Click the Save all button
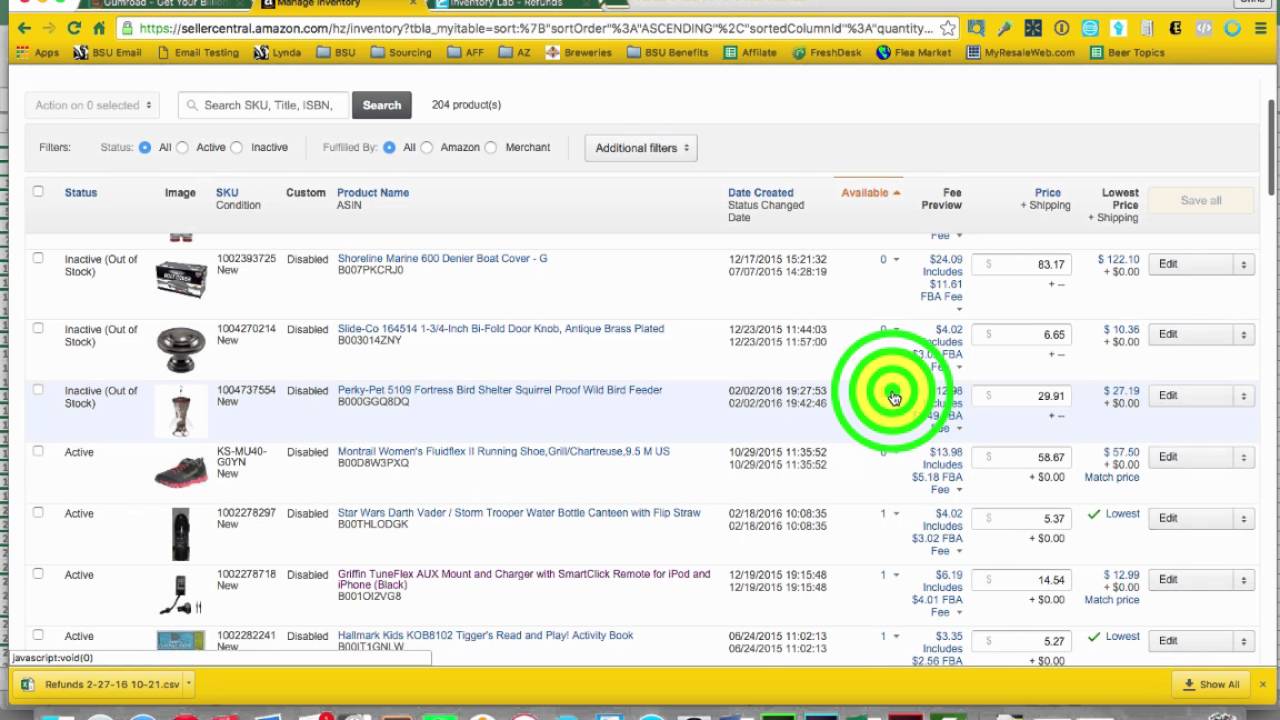The width and height of the screenshot is (1280, 720). click(x=1201, y=200)
